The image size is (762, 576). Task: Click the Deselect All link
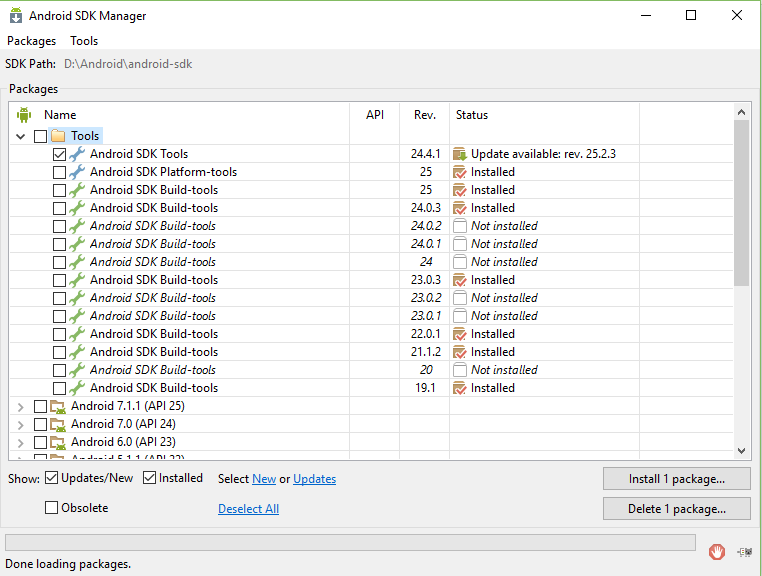point(248,509)
